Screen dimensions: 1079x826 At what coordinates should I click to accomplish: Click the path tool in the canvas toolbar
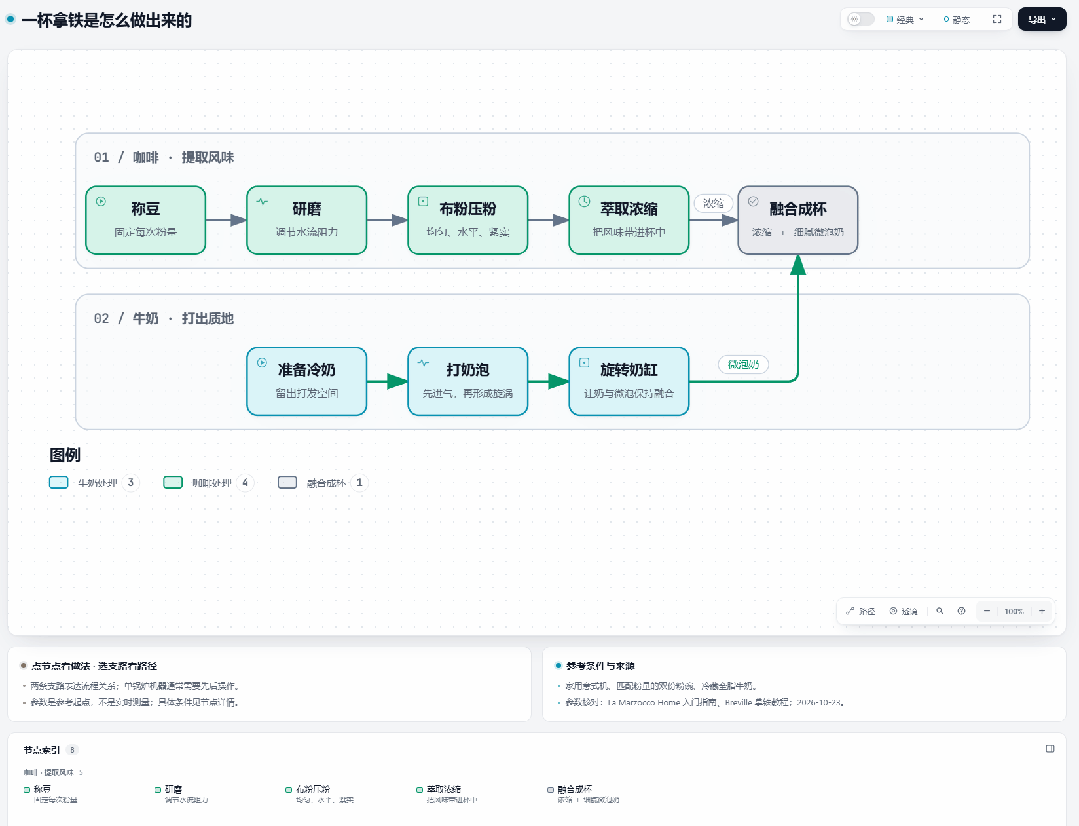860,611
